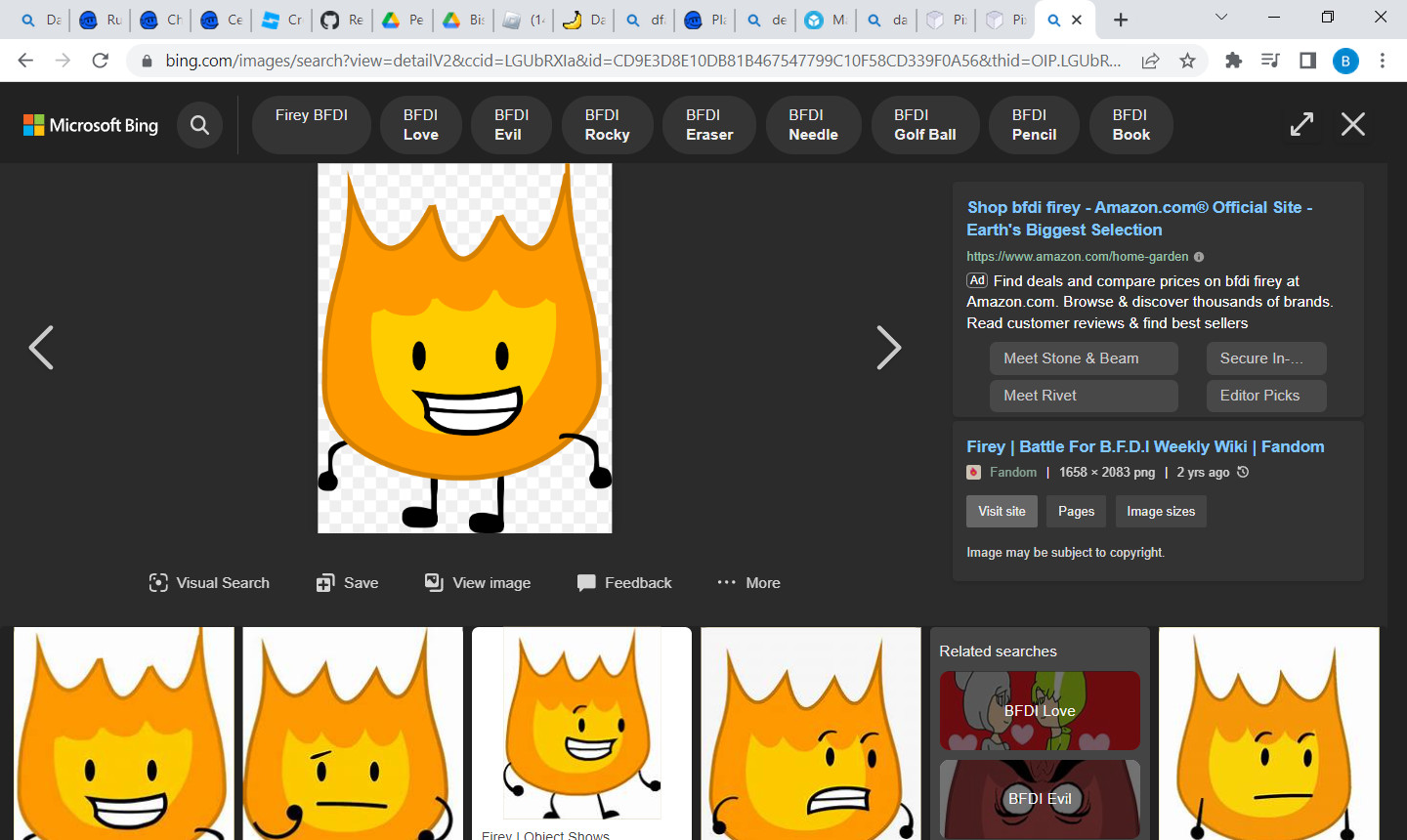
Task: Click Editor Picks ad link
Action: click(1266, 396)
